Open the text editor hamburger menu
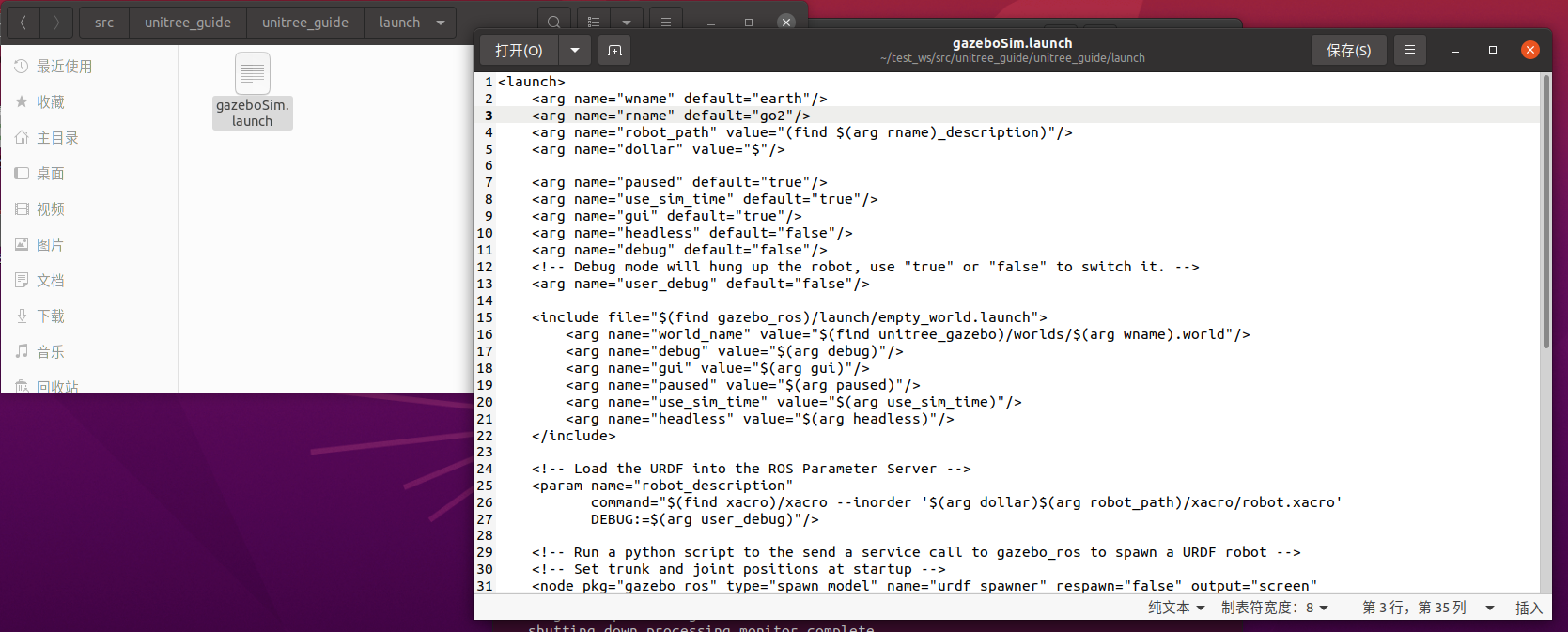This screenshot has width=1568, height=632. point(1409,51)
